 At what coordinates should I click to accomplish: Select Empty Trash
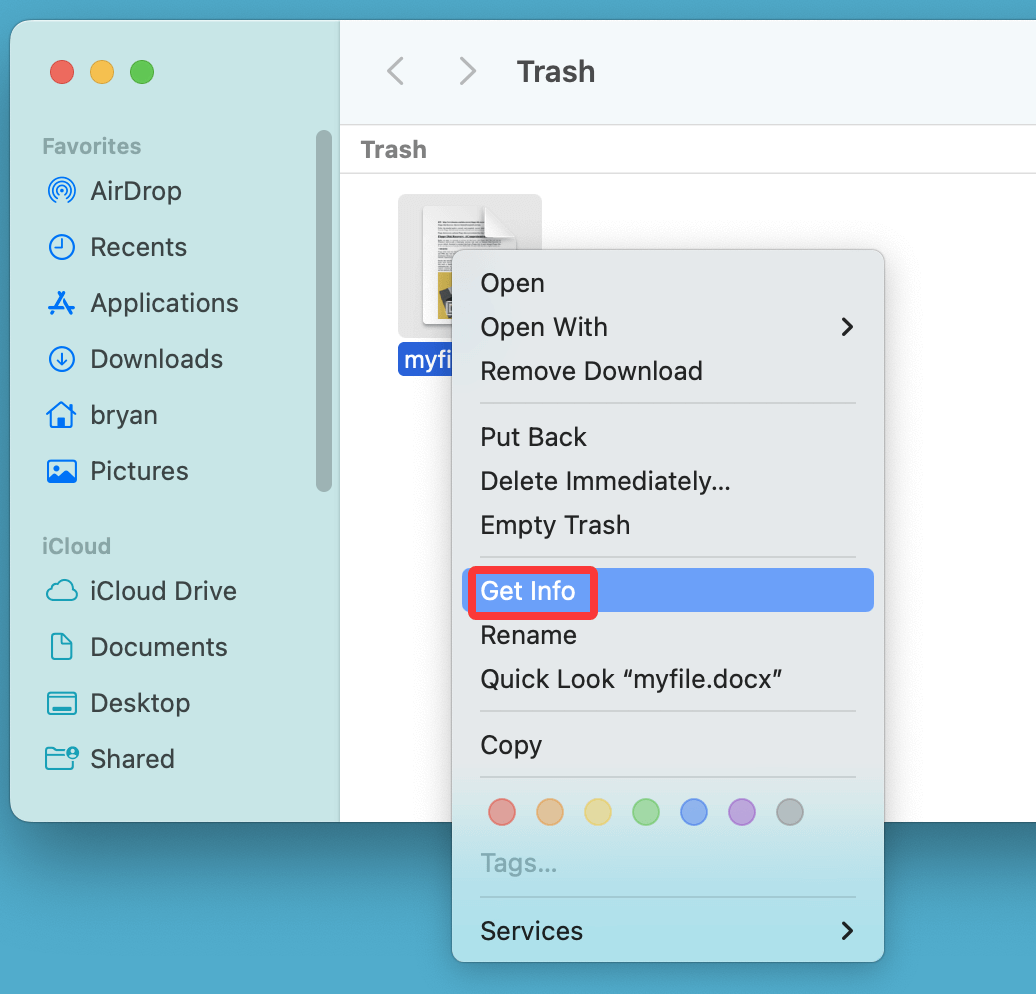coord(555,525)
